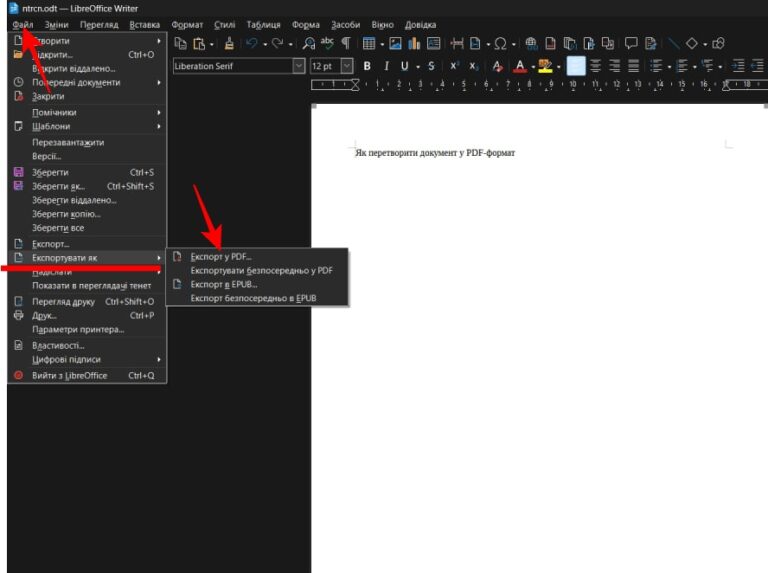
Task: Click the Insert Image toolbar icon
Action: coord(395,44)
